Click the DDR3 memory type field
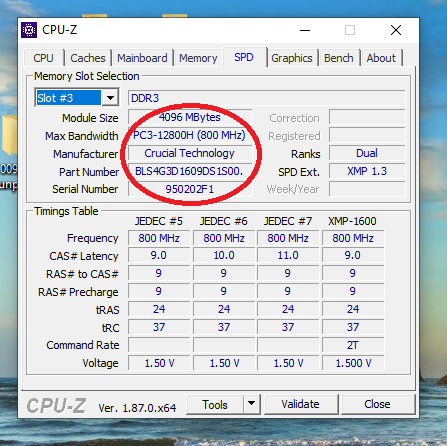This screenshot has width=447, height=446. (266, 98)
